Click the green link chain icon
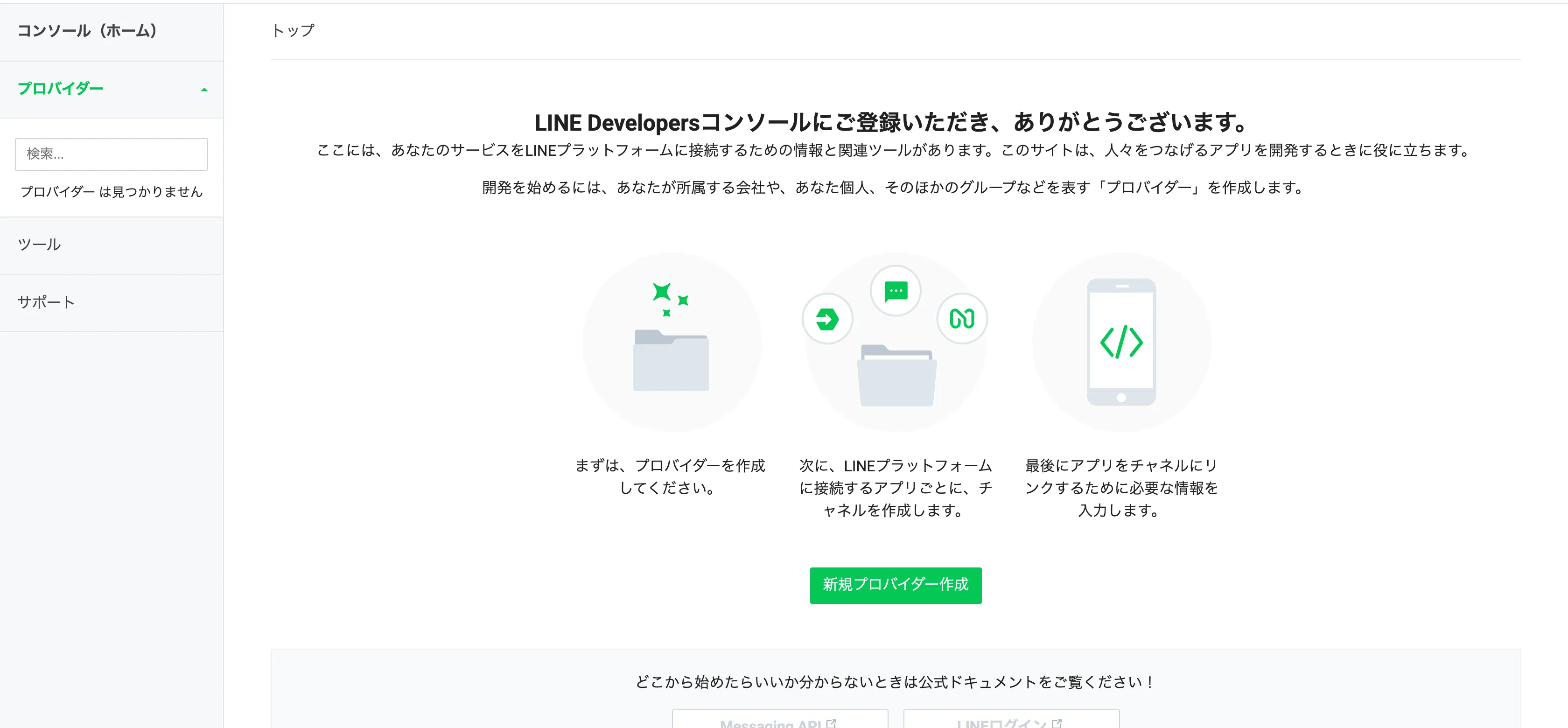The height and width of the screenshot is (728, 1568). point(962,318)
